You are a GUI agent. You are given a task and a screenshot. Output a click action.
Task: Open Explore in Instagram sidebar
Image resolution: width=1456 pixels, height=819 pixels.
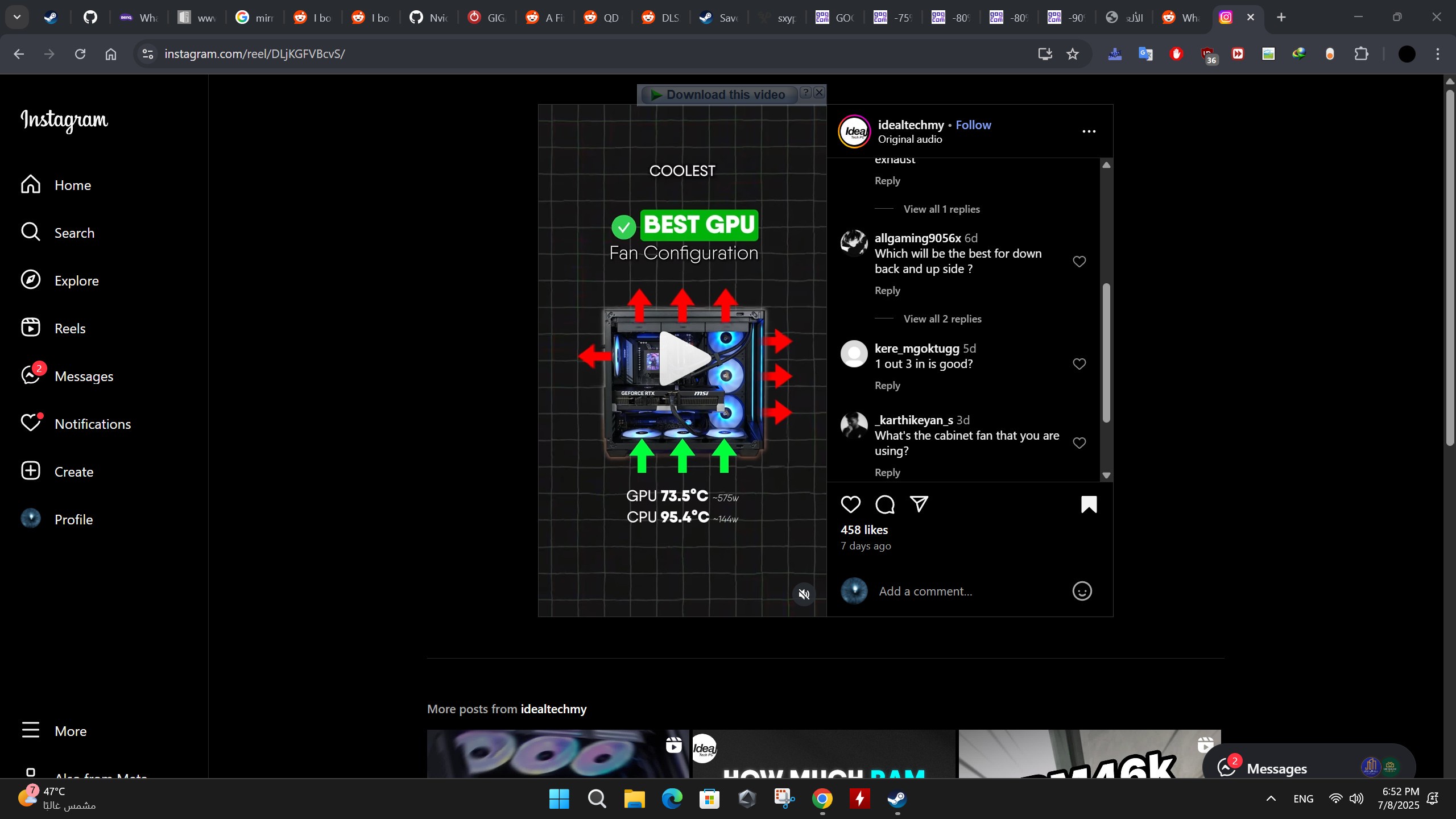(x=60, y=280)
